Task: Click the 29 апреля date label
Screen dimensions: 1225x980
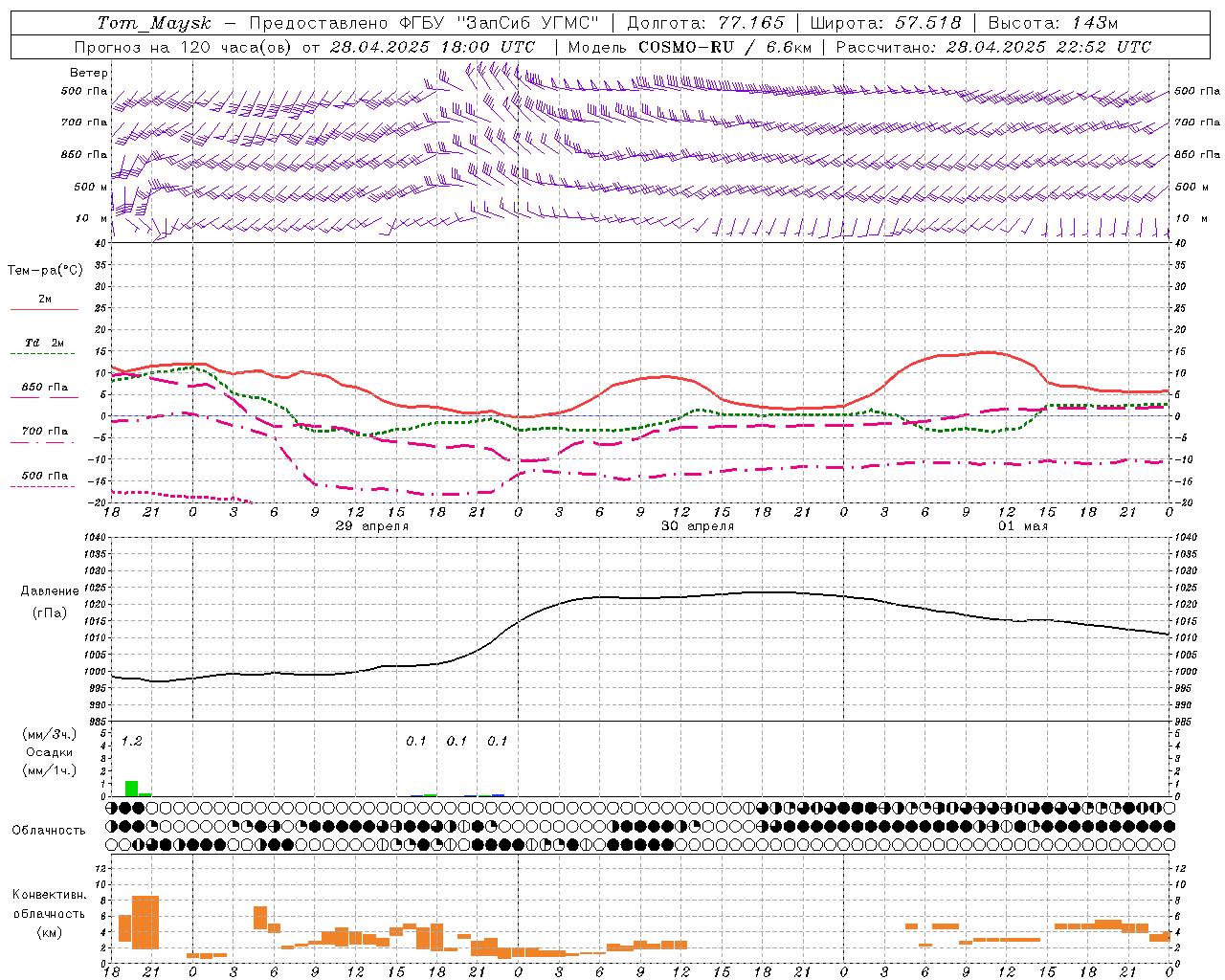Action: 371,526
